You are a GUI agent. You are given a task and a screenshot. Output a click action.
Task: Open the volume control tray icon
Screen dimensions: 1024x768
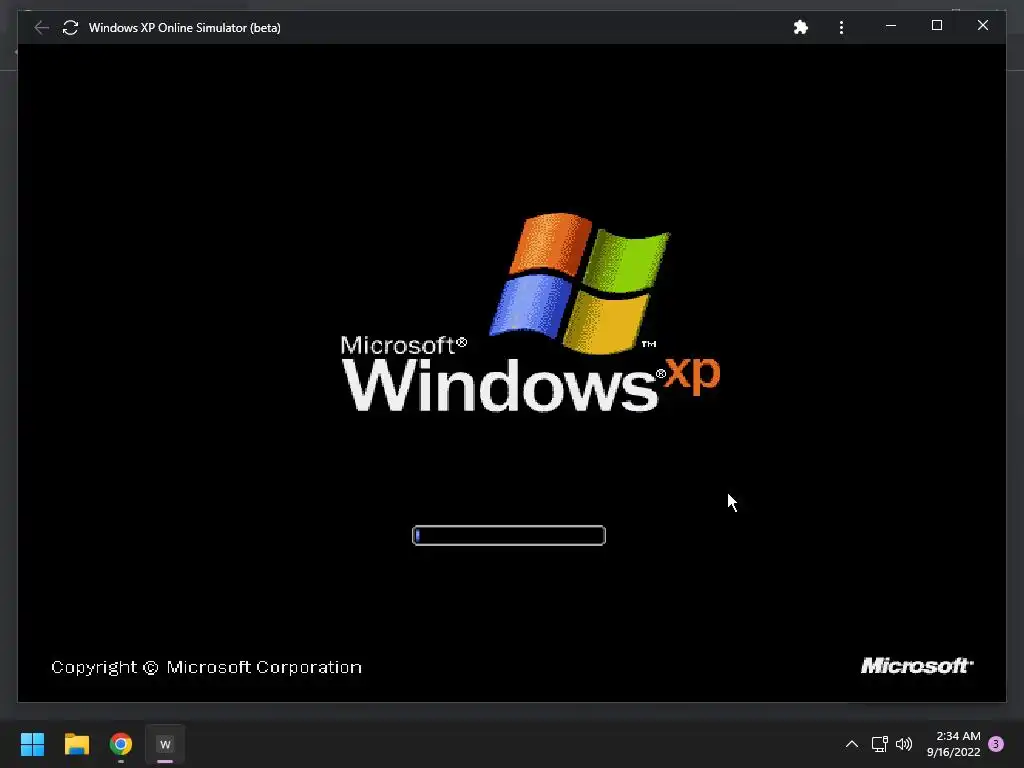tap(904, 744)
